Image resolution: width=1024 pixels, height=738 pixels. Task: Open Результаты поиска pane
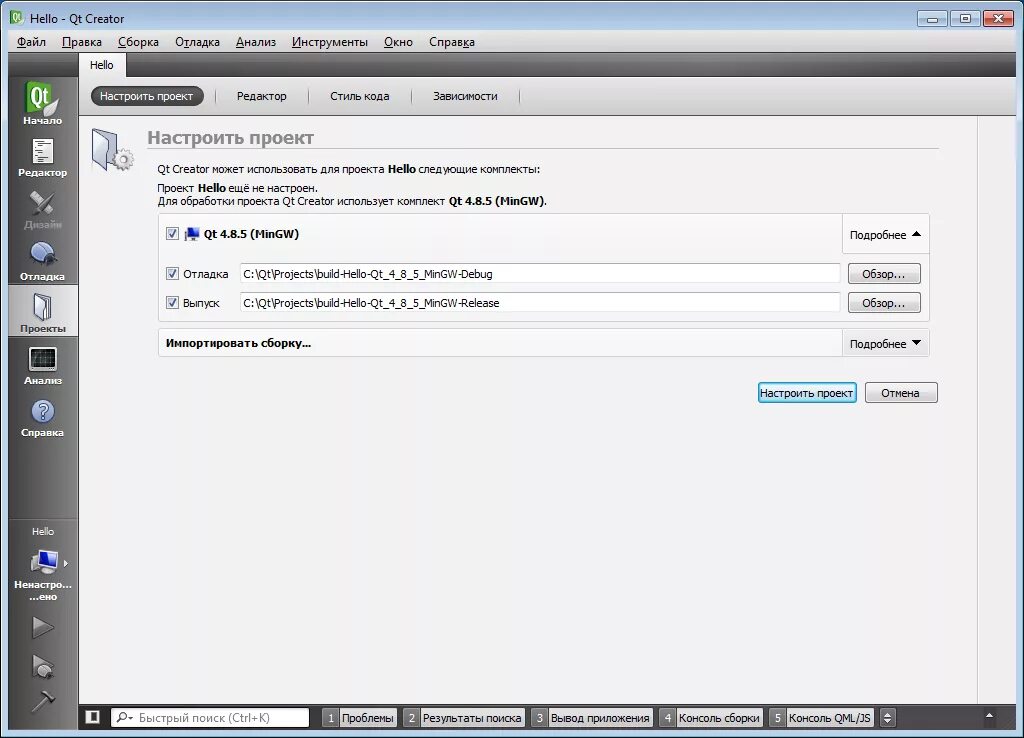point(464,718)
